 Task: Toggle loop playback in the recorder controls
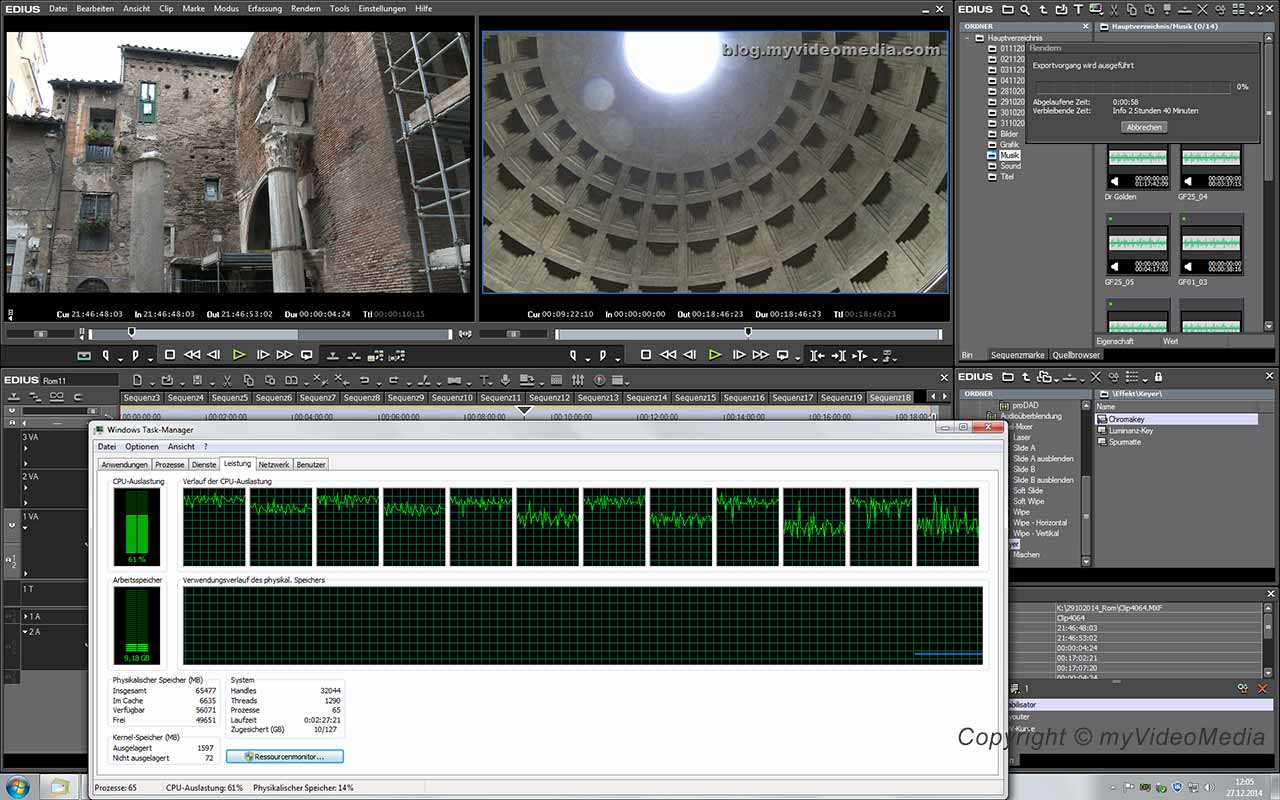click(783, 355)
